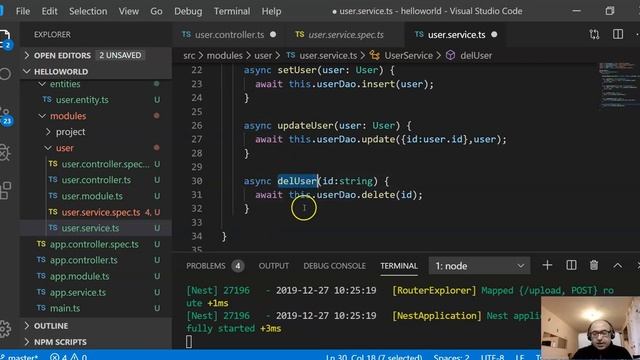Maximize the panel with up chevron

click(618, 266)
